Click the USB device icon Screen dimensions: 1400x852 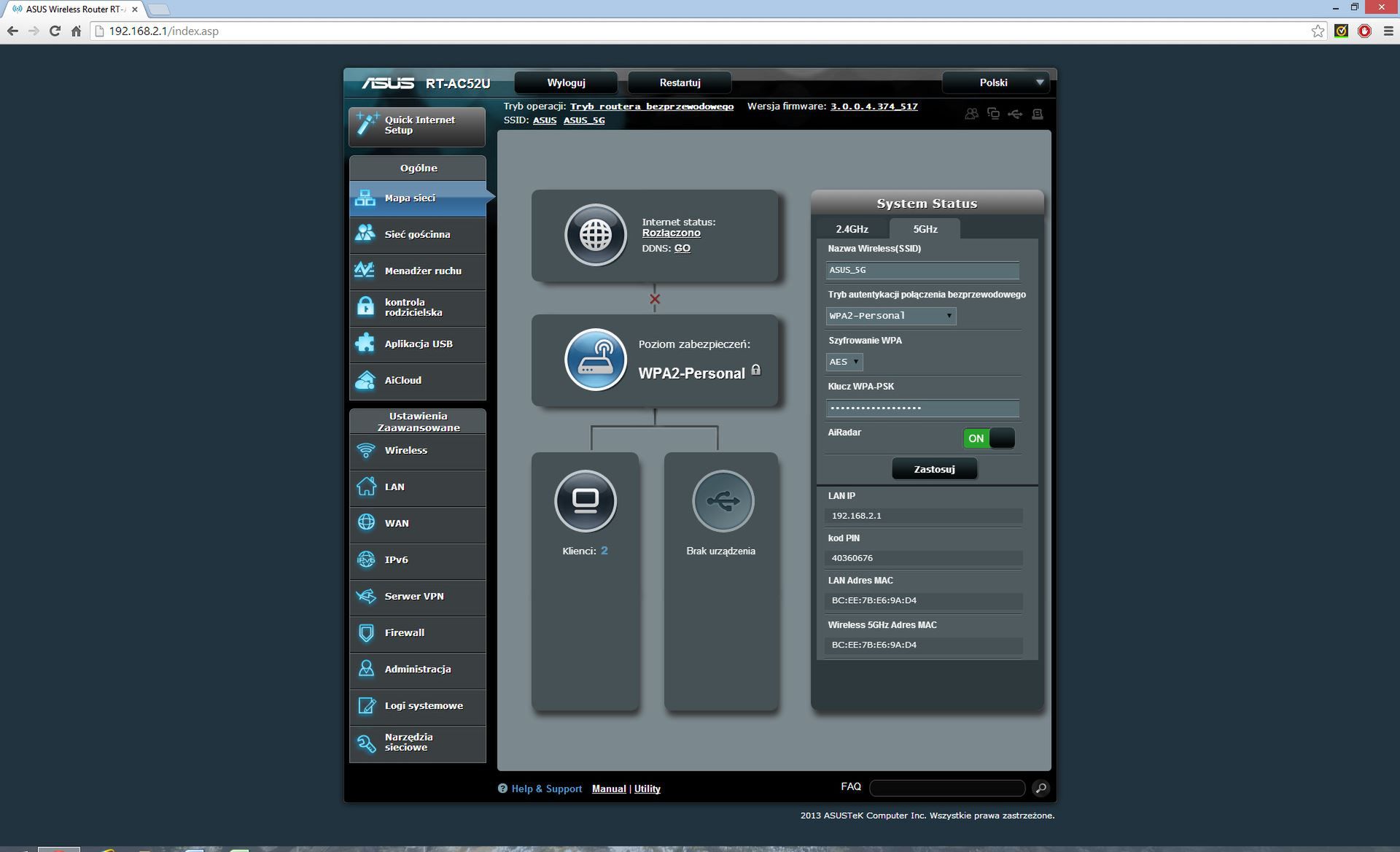pos(723,500)
